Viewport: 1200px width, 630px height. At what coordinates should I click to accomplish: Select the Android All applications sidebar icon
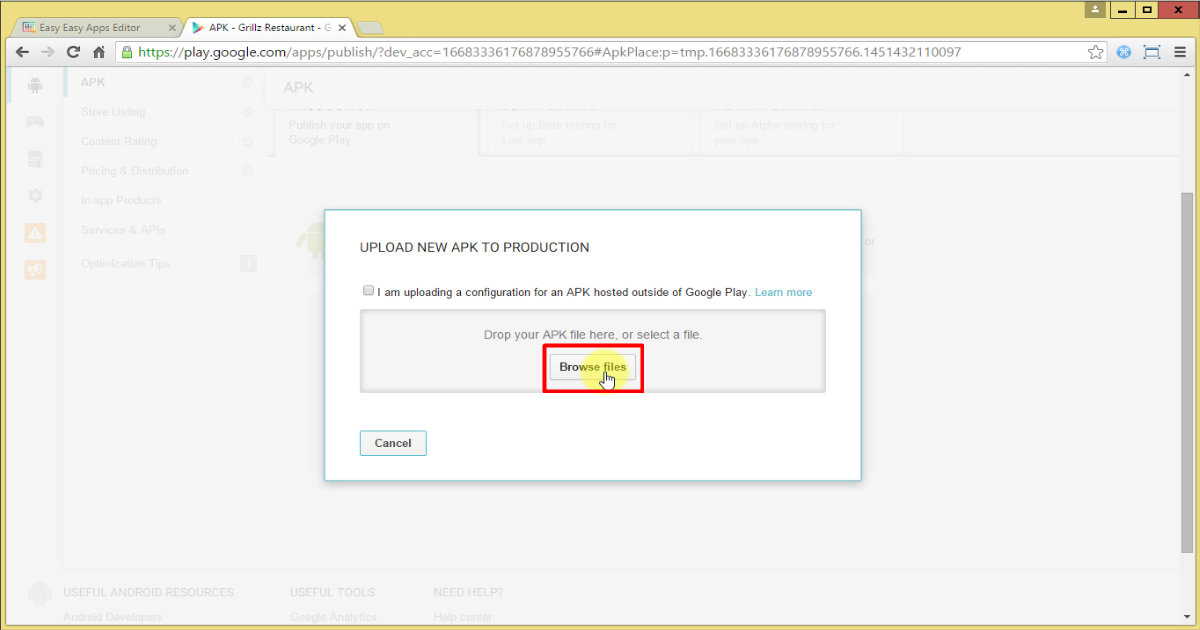click(x=35, y=86)
